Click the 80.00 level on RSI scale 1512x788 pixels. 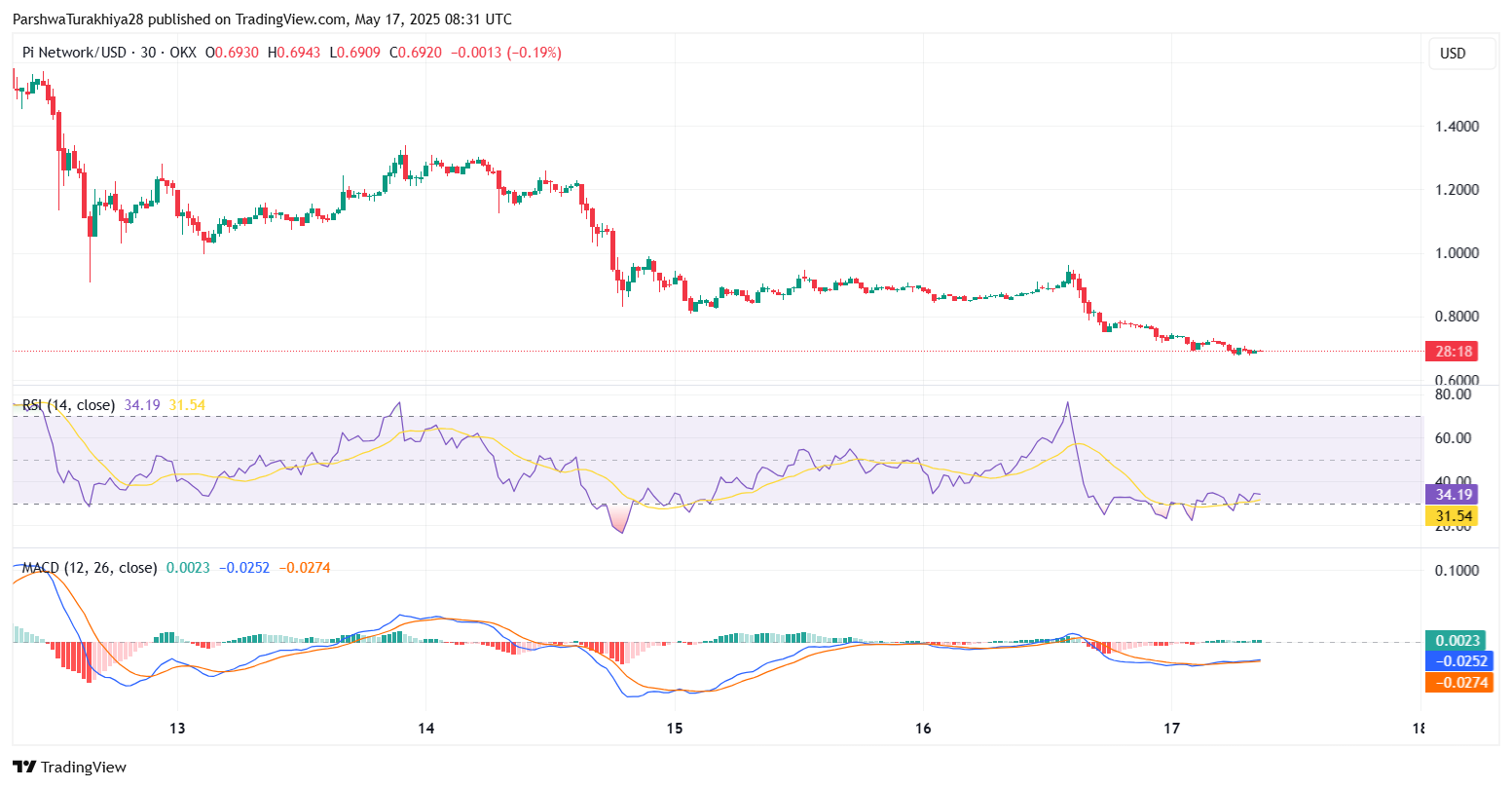click(1453, 394)
